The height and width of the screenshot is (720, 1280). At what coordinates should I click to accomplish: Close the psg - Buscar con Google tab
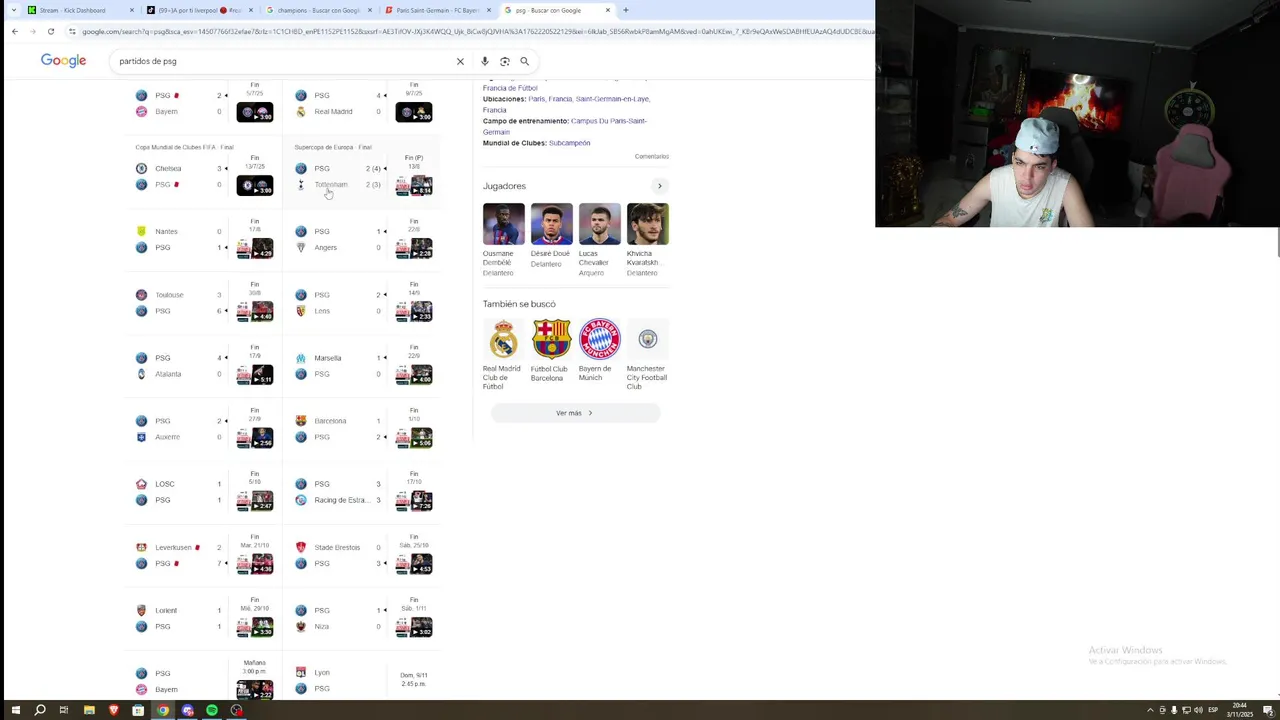pos(607,10)
